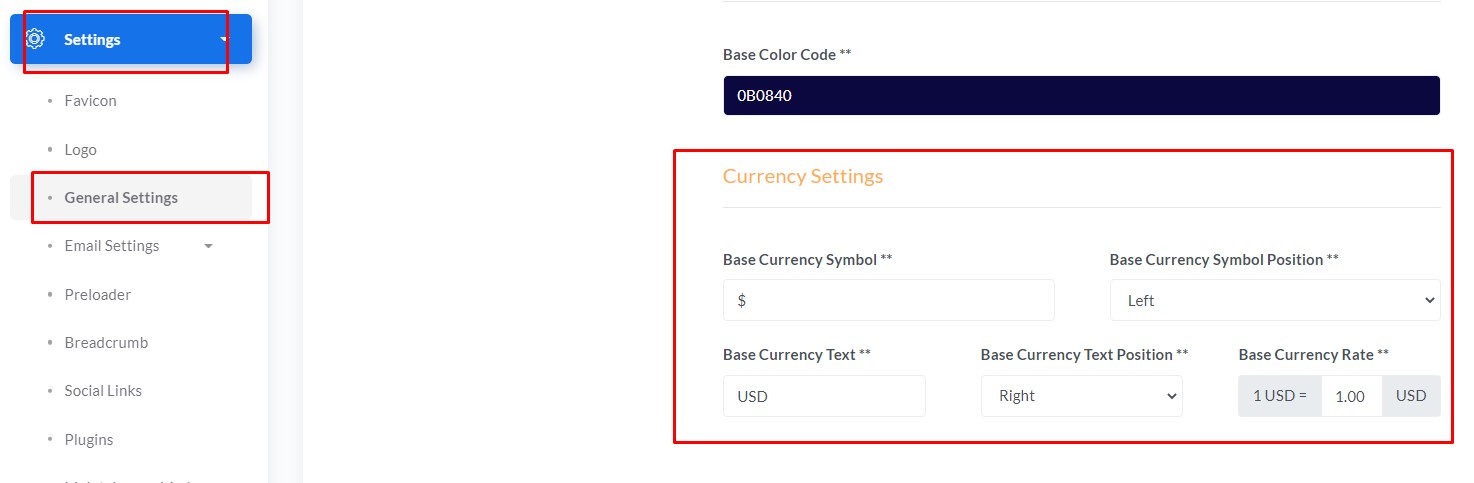Click the Base Color Code field

pyautogui.click(x=1081, y=96)
